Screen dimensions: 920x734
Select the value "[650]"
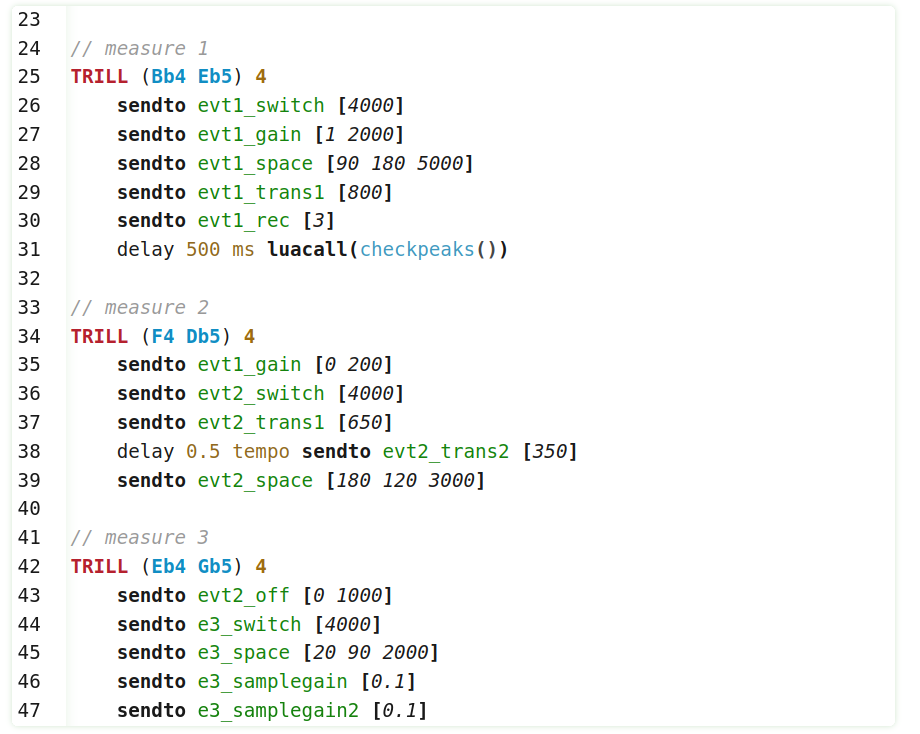[365, 422]
